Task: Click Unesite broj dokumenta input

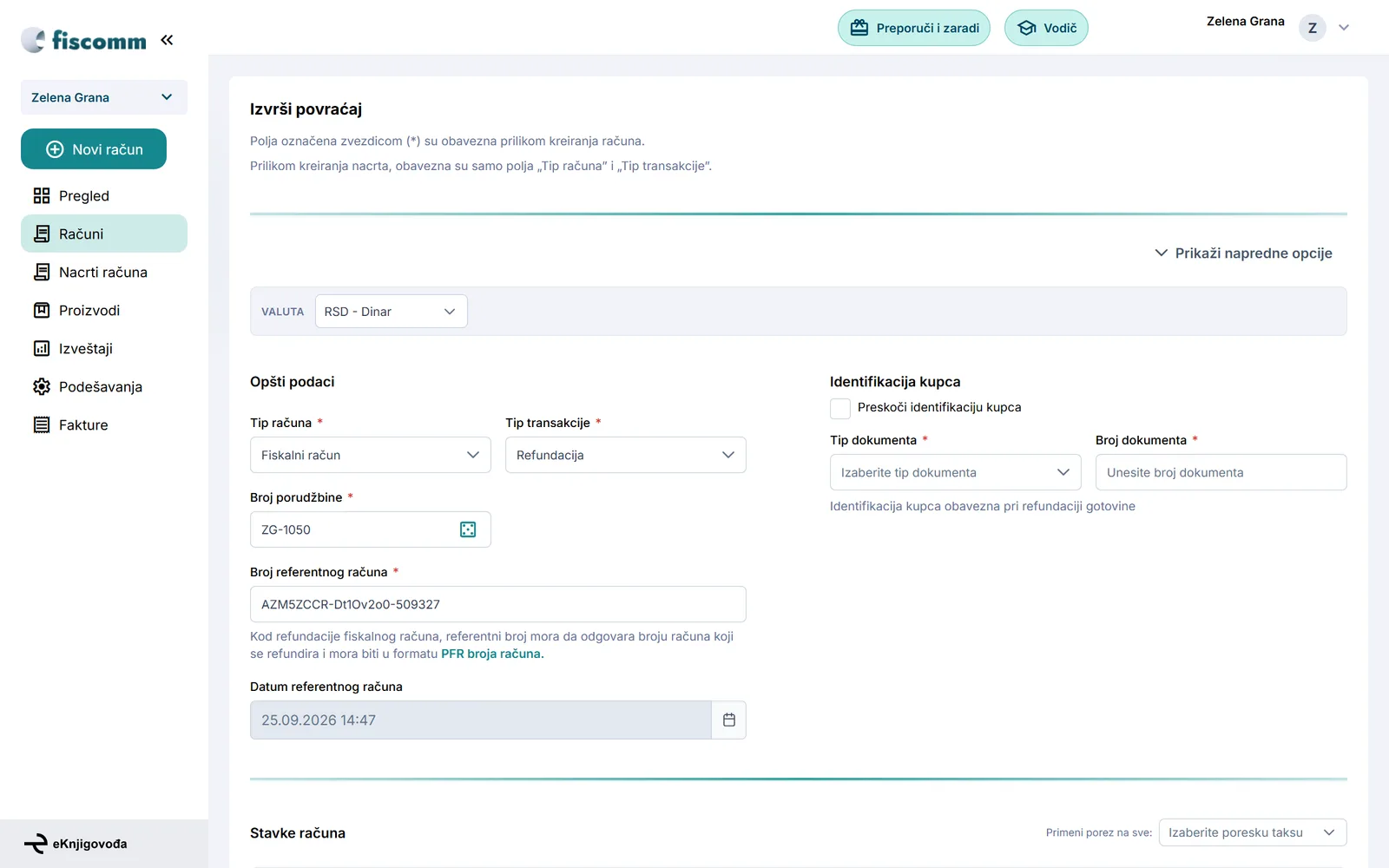Action: coord(1221,472)
